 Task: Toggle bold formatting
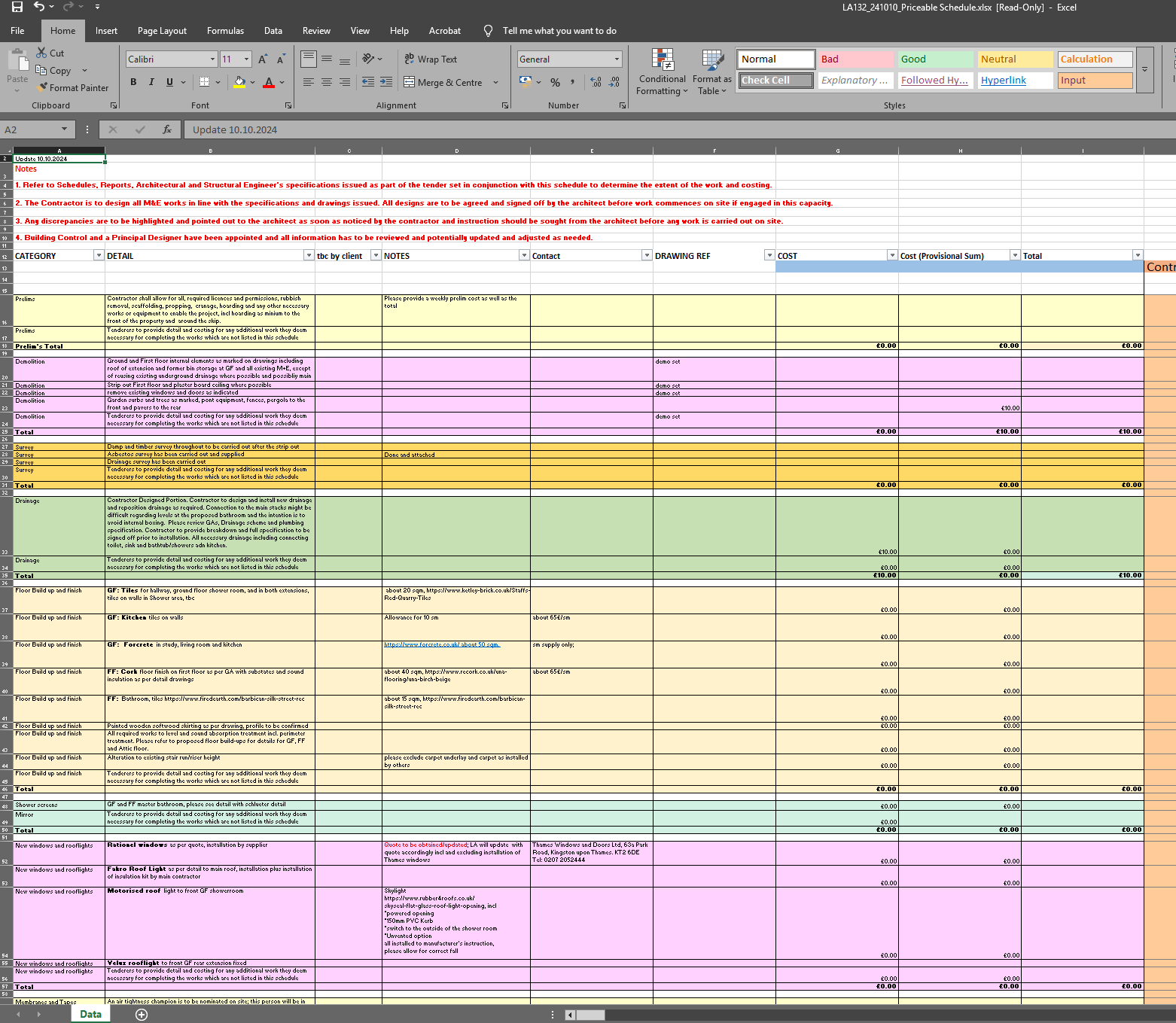coord(133,82)
